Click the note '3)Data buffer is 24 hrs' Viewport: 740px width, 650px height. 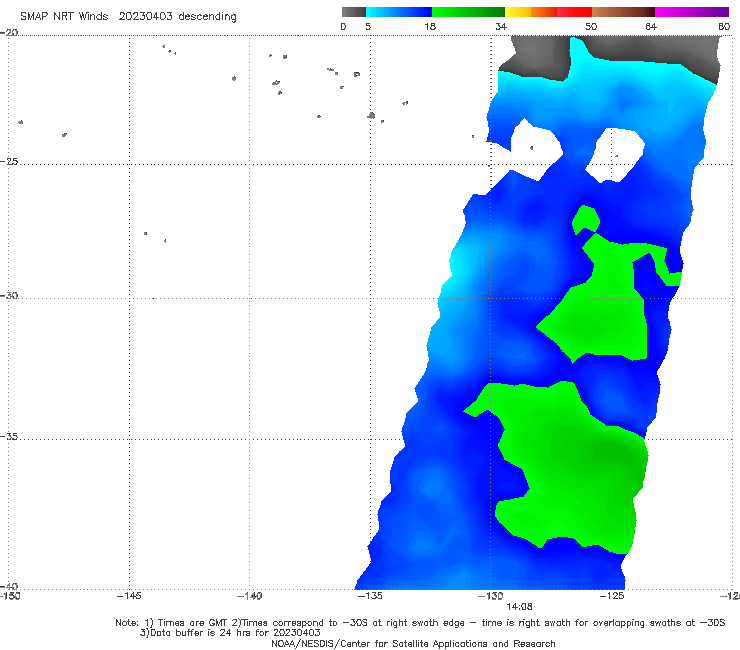230,633
